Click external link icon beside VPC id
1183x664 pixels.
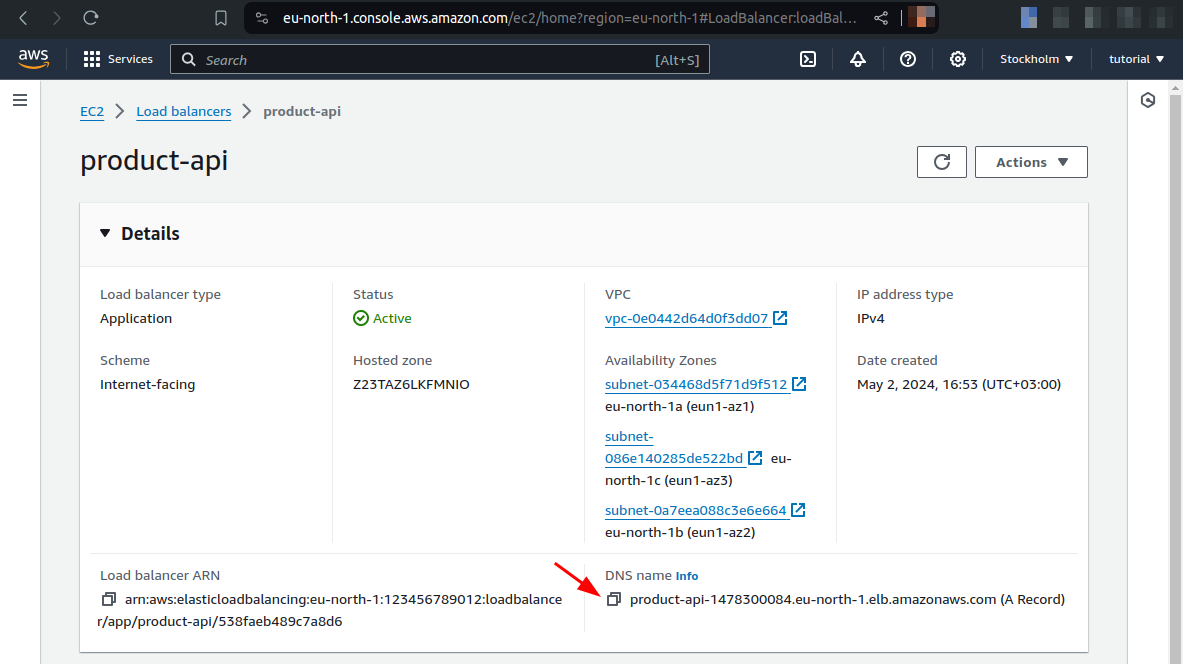pos(780,318)
